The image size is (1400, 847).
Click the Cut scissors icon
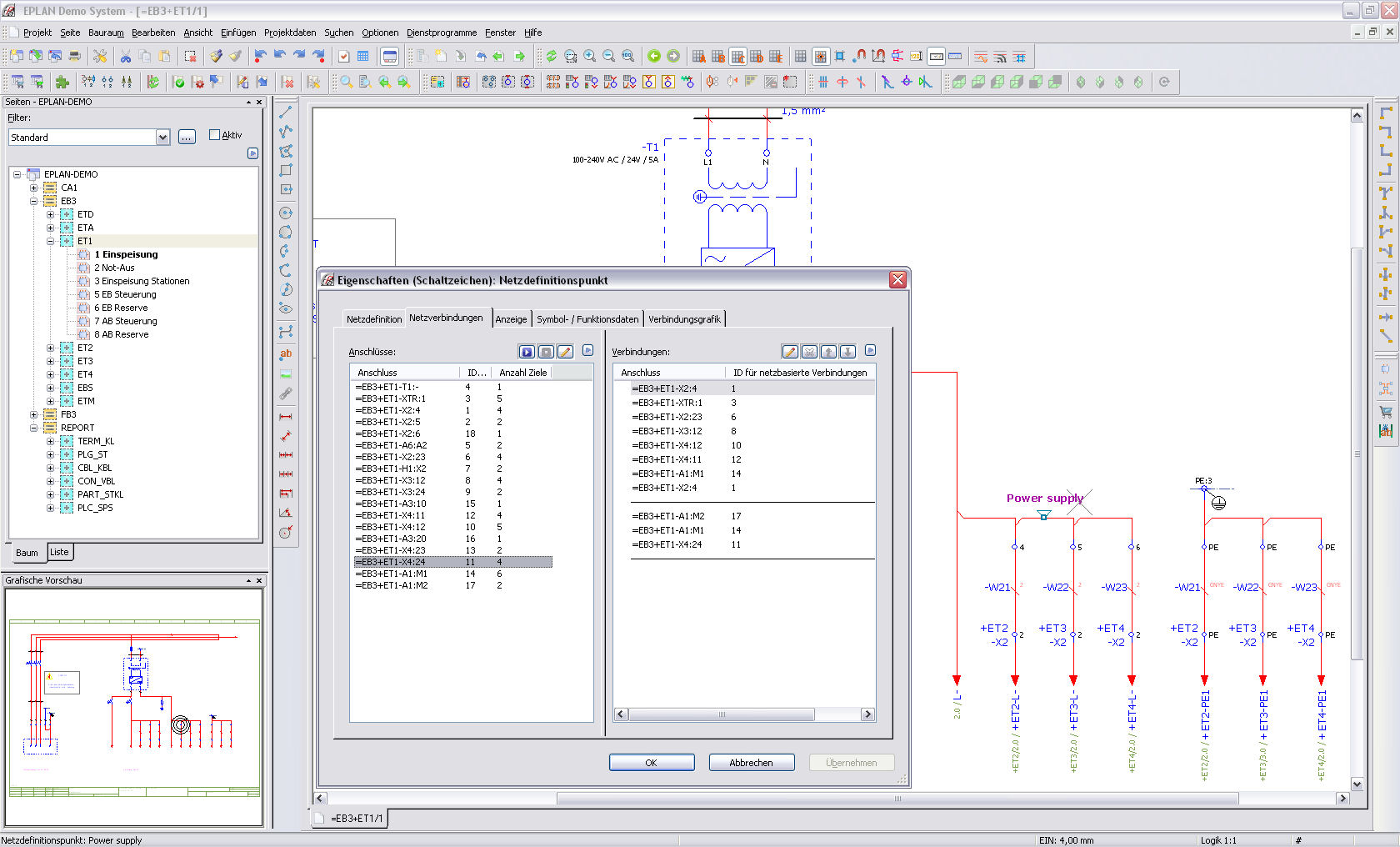[x=125, y=57]
